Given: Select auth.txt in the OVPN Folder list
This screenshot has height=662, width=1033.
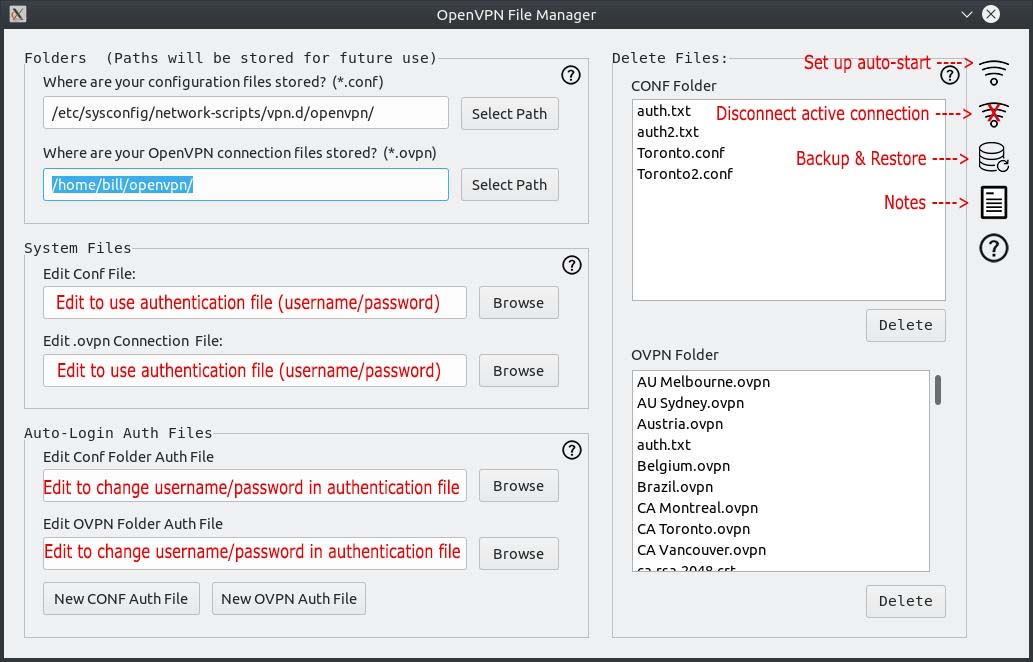Looking at the screenshot, I should [781, 445].
